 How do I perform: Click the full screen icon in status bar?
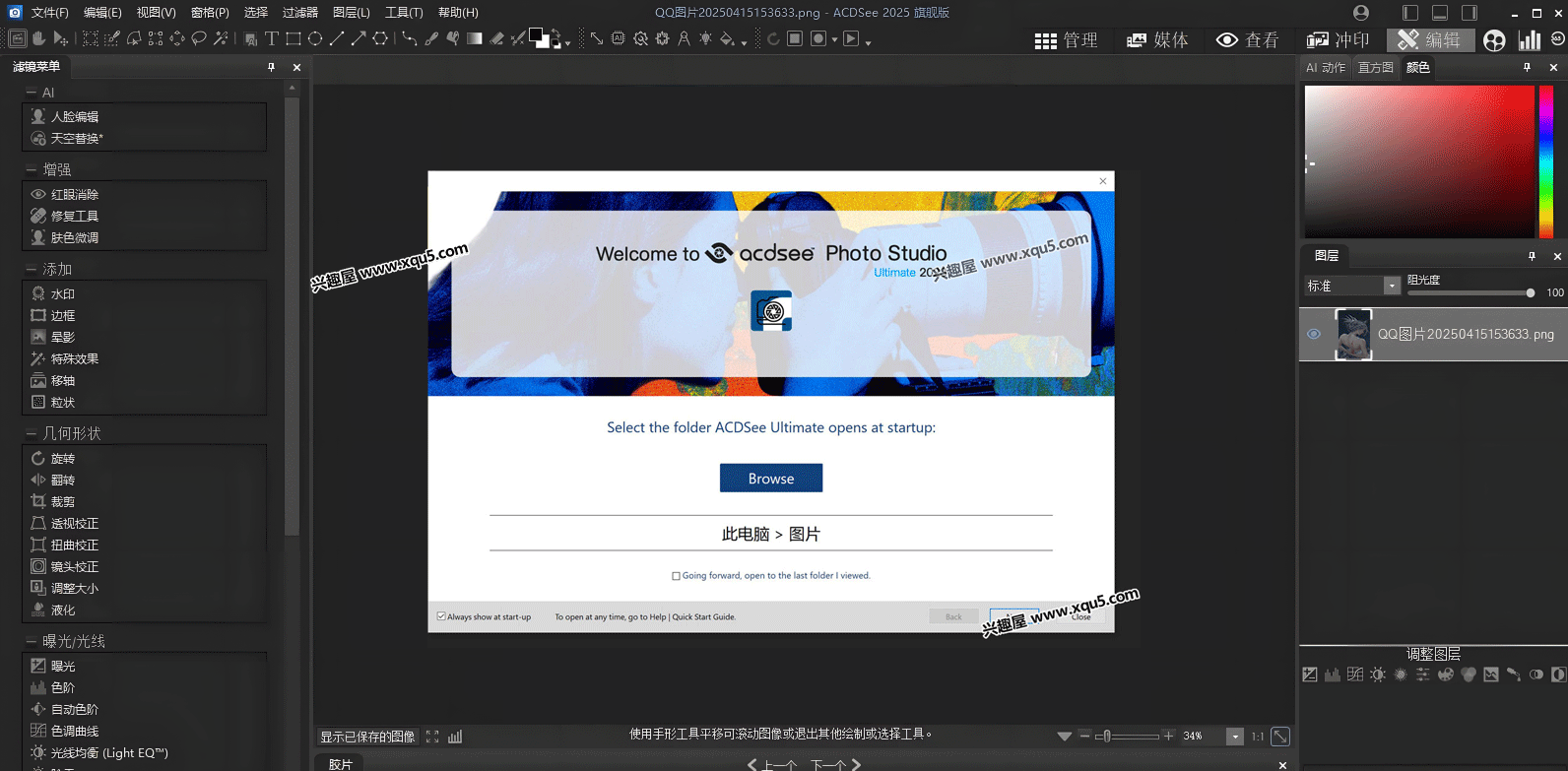point(432,737)
